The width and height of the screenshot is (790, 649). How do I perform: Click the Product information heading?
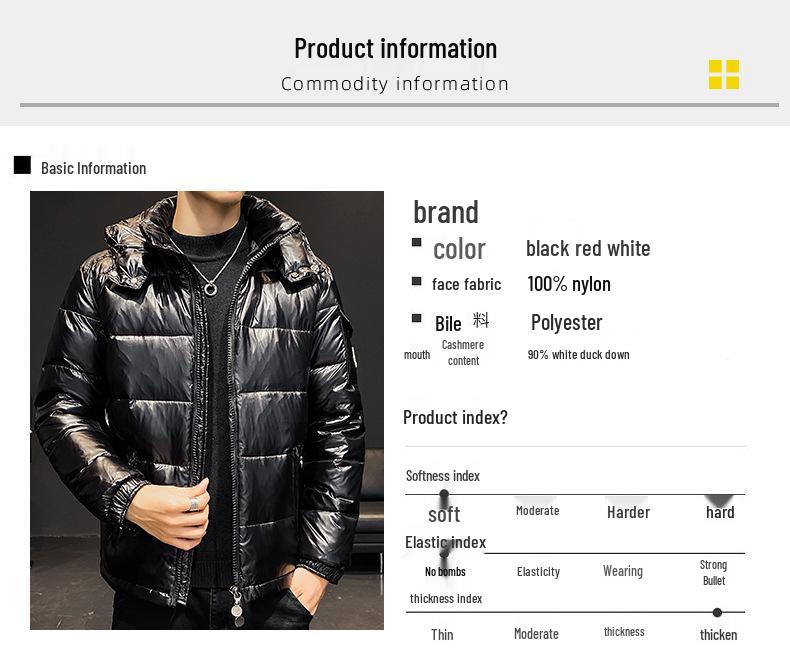click(395, 48)
